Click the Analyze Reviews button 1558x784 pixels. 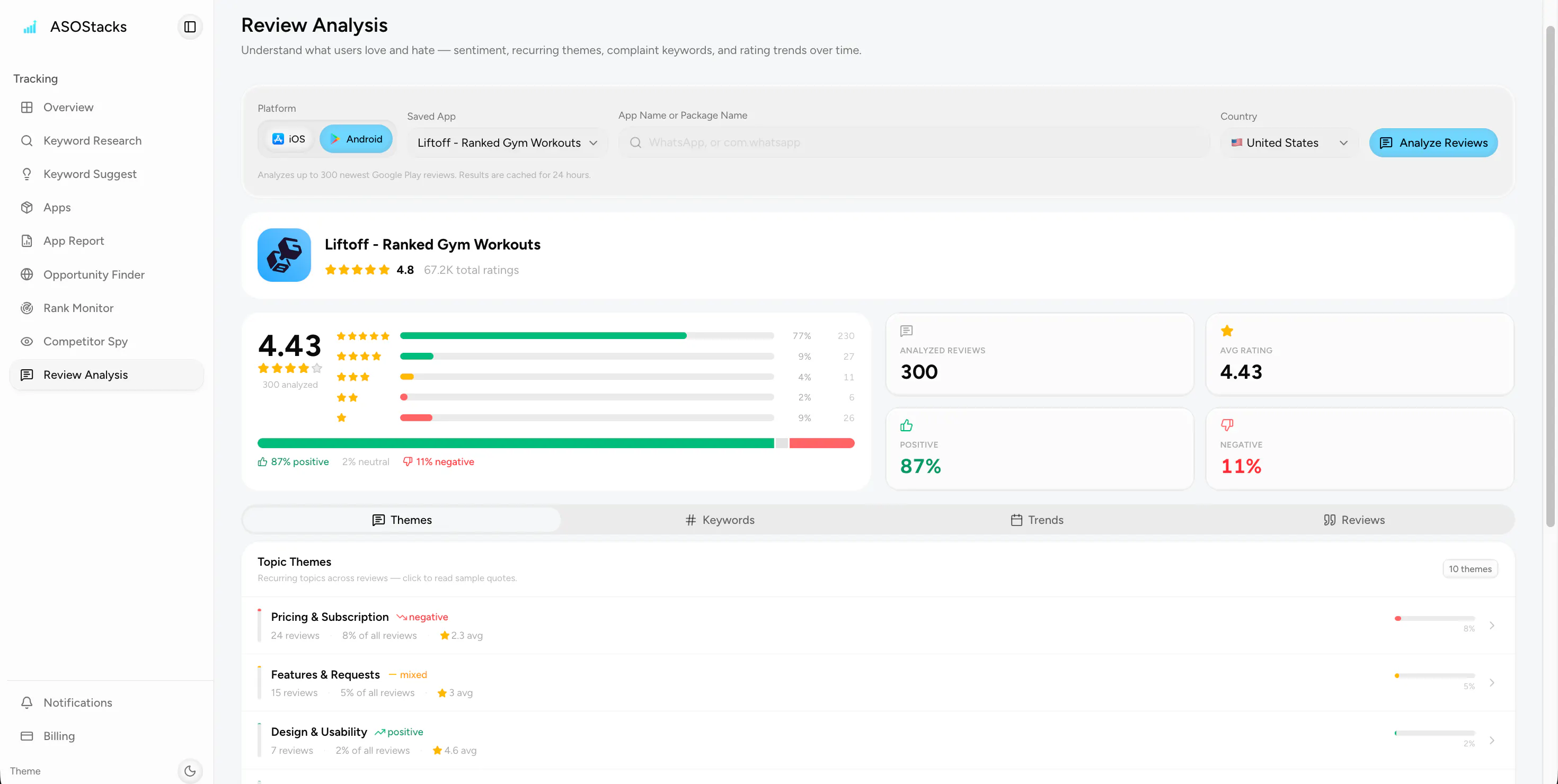1433,142
